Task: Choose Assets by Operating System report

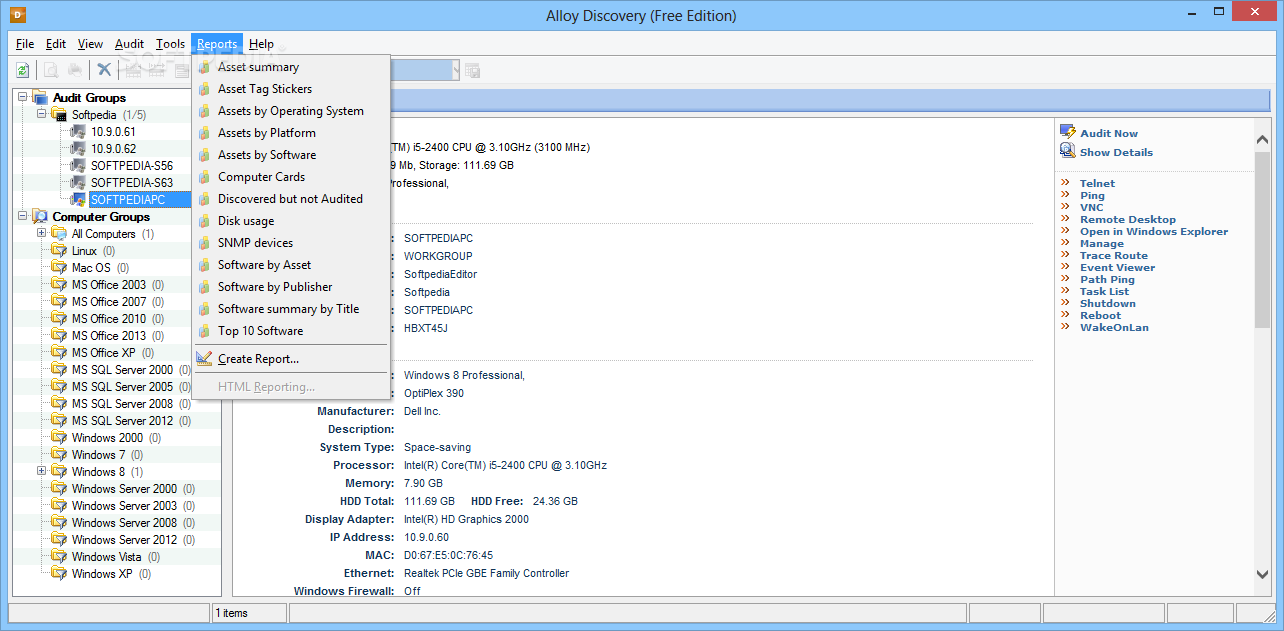Action: pyautogui.click(x=290, y=111)
